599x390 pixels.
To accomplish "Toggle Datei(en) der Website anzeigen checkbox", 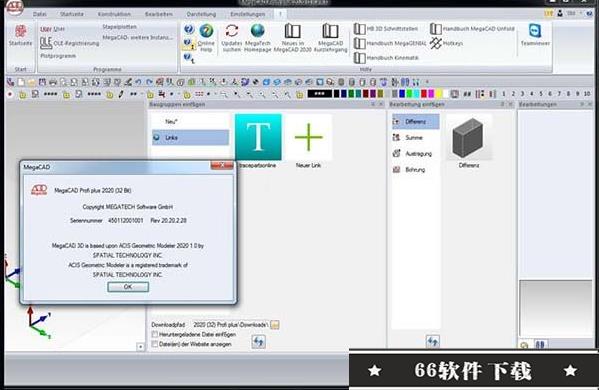I will pyautogui.click(x=155, y=344).
